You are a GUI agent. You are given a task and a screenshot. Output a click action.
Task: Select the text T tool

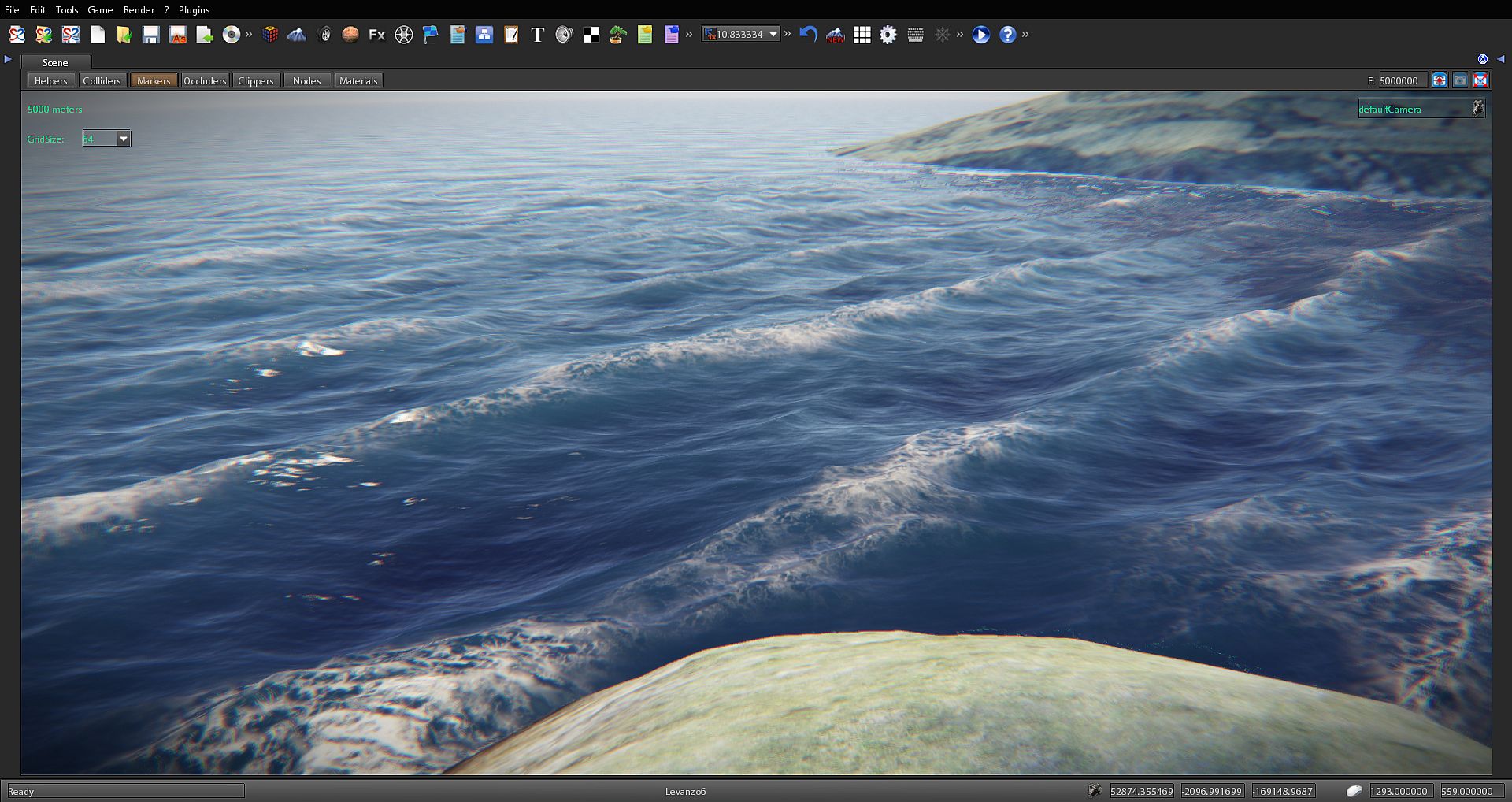coord(537,35)
